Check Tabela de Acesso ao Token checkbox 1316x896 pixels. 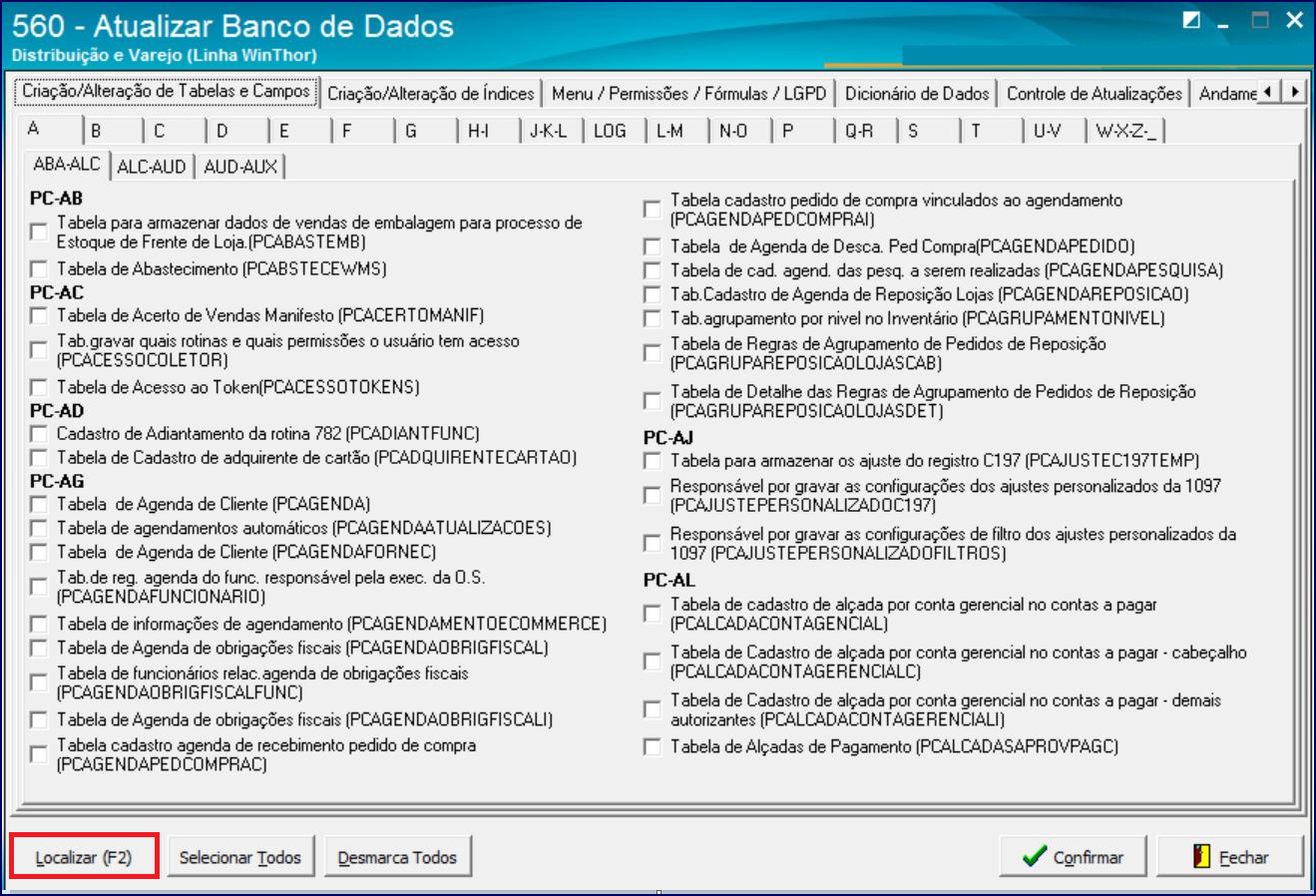[x=39, y=387]
